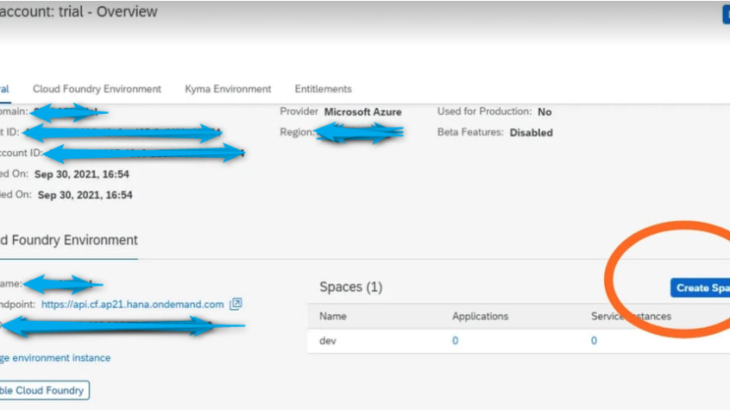Click the copy icon beside the API endpoint
730x410 pixels.
point(236,304)
